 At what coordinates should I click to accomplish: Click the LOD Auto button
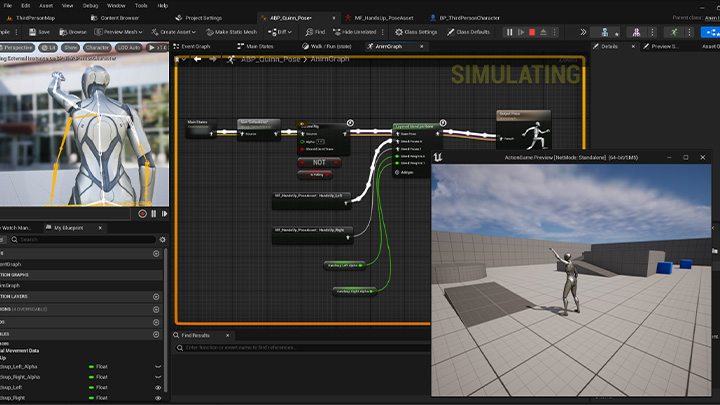pyautogui.click(x=129, y=47)
